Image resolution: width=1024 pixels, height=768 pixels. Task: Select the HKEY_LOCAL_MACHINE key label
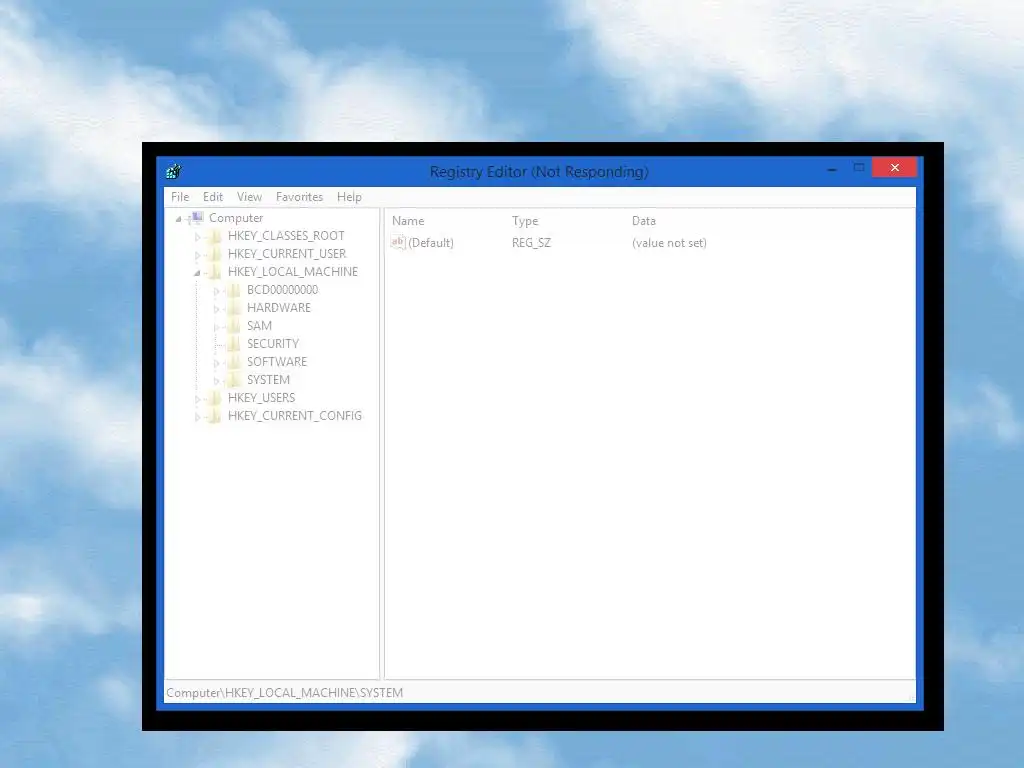pyautogui.click(x=293, y=272)
